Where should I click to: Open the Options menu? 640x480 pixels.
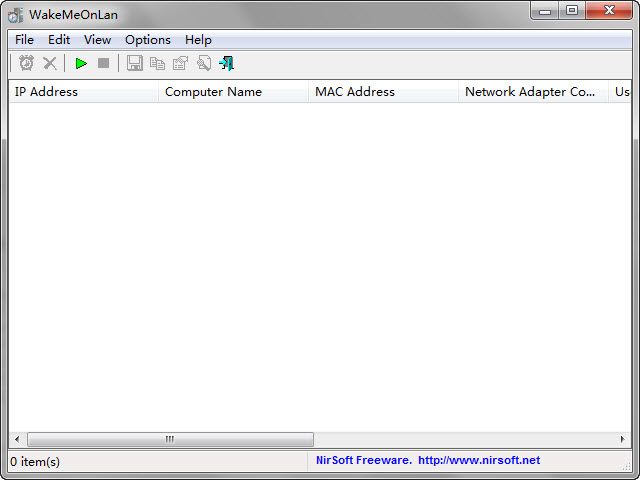coord(148,40)
